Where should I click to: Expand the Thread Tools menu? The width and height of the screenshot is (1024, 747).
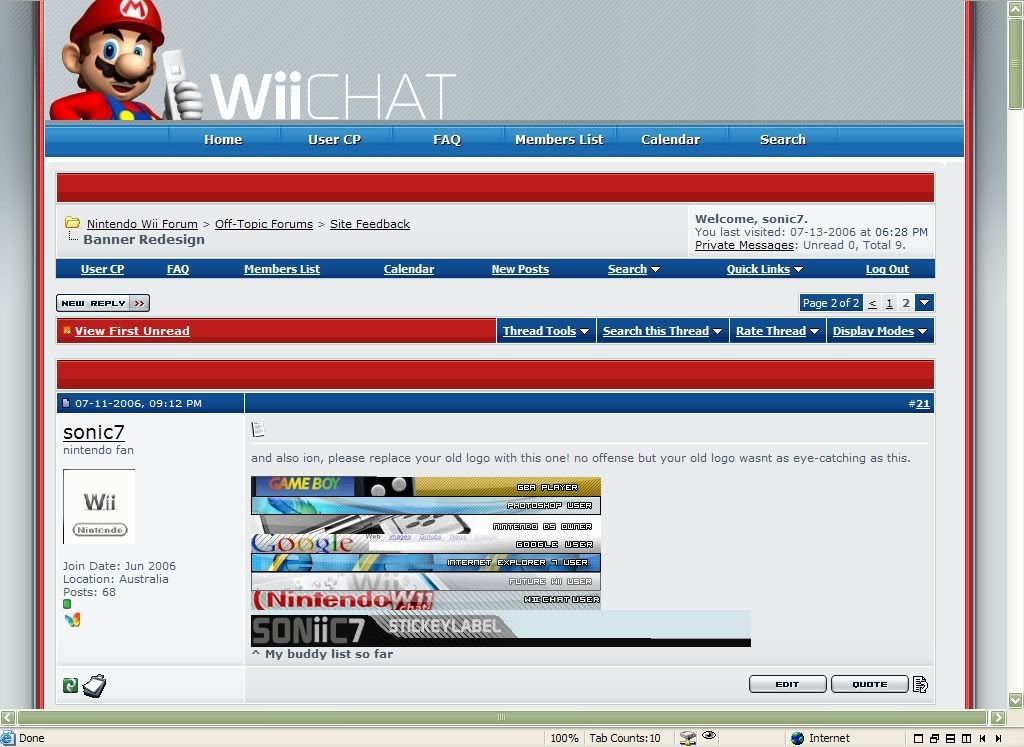[x=546, y=331]
